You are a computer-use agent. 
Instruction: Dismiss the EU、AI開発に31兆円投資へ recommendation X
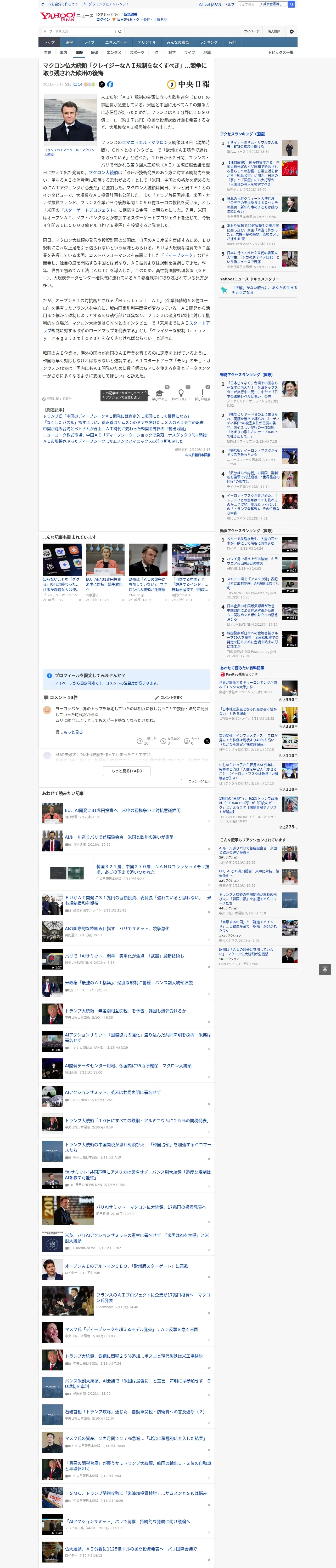(x=209, y=822)
